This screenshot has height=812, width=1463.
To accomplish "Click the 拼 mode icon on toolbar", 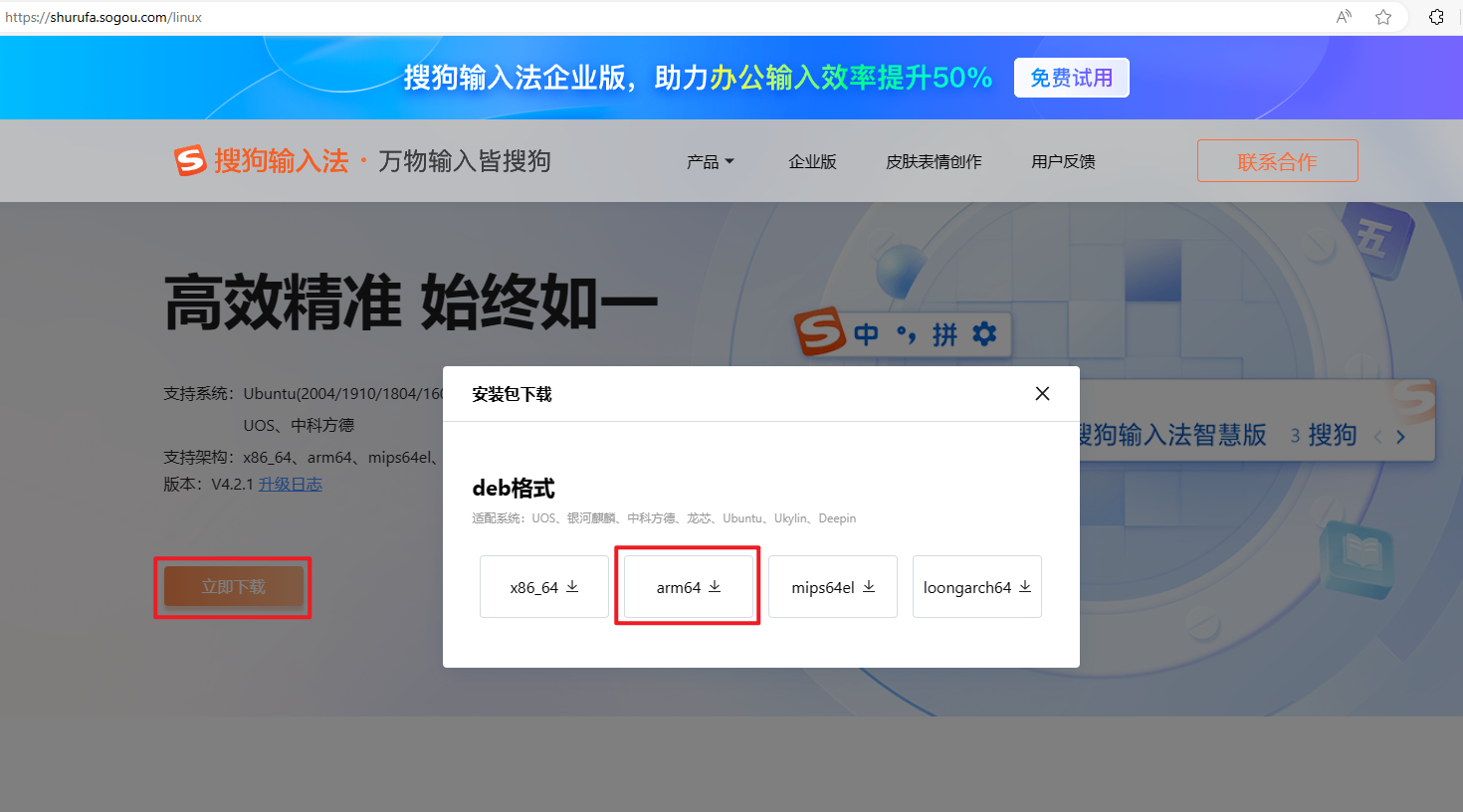I will [x=944, y=334].
